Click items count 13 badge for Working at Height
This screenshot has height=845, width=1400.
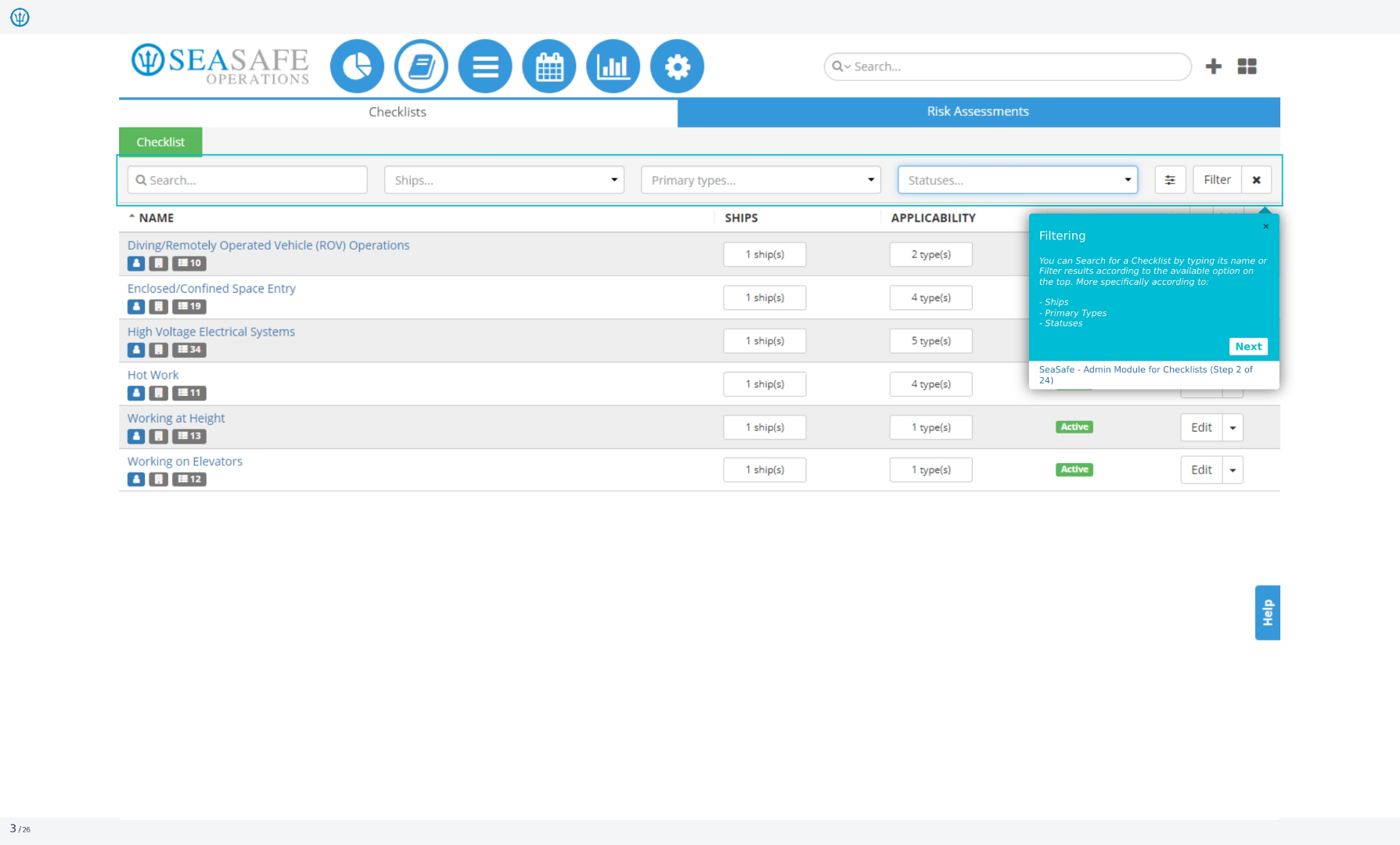[189, 437]
